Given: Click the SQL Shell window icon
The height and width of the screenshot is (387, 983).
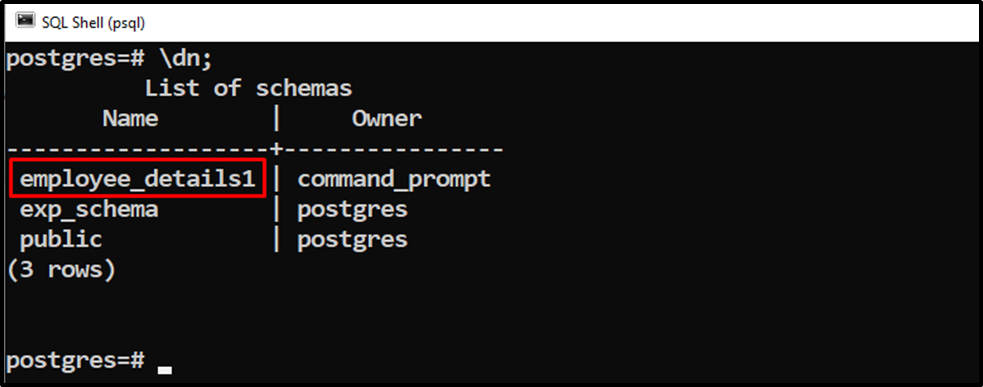Looking at the screenshot, I should [x=25, y=21].
